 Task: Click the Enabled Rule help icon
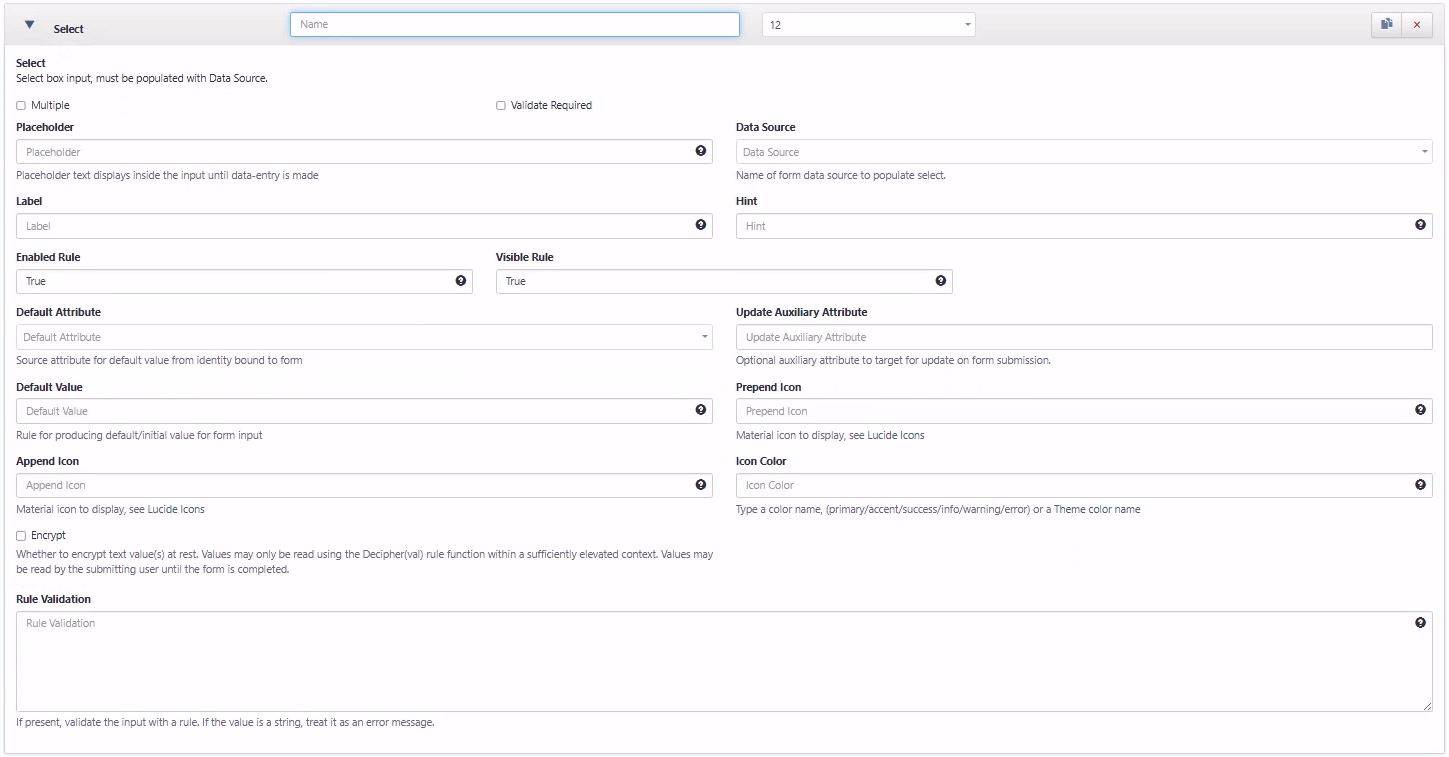point(459,280)
